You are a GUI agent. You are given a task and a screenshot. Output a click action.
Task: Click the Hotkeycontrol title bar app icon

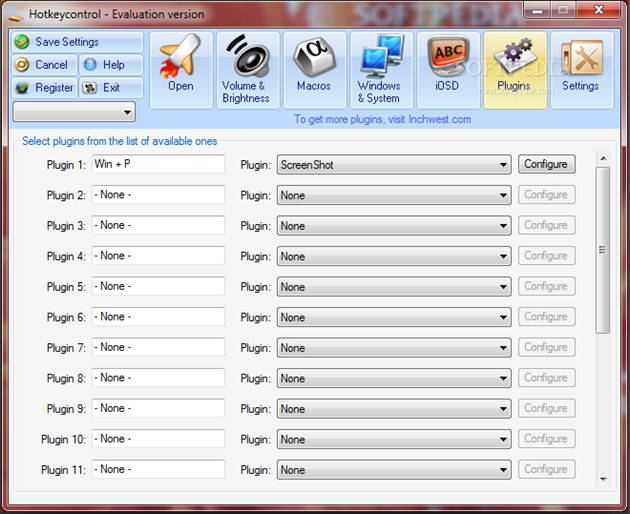(15, 16)
